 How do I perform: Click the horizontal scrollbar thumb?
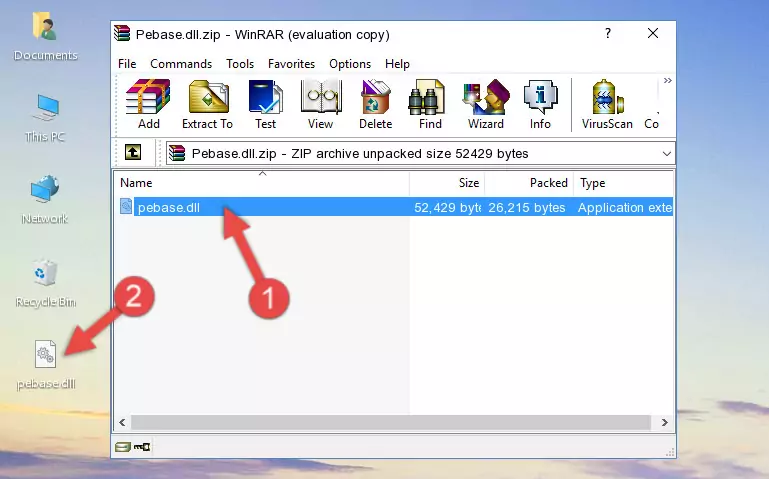click(x=390, y=422)
